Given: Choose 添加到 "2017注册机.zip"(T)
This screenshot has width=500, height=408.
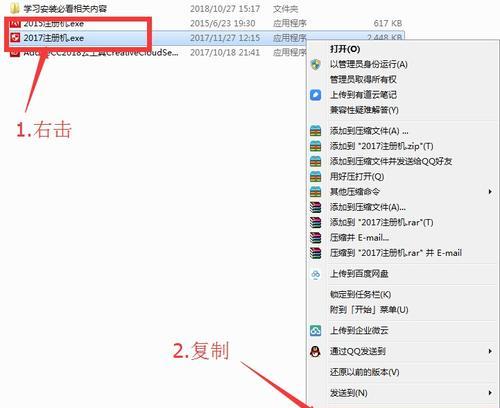Looking at the screenshot, I should [x=381, y=146].
